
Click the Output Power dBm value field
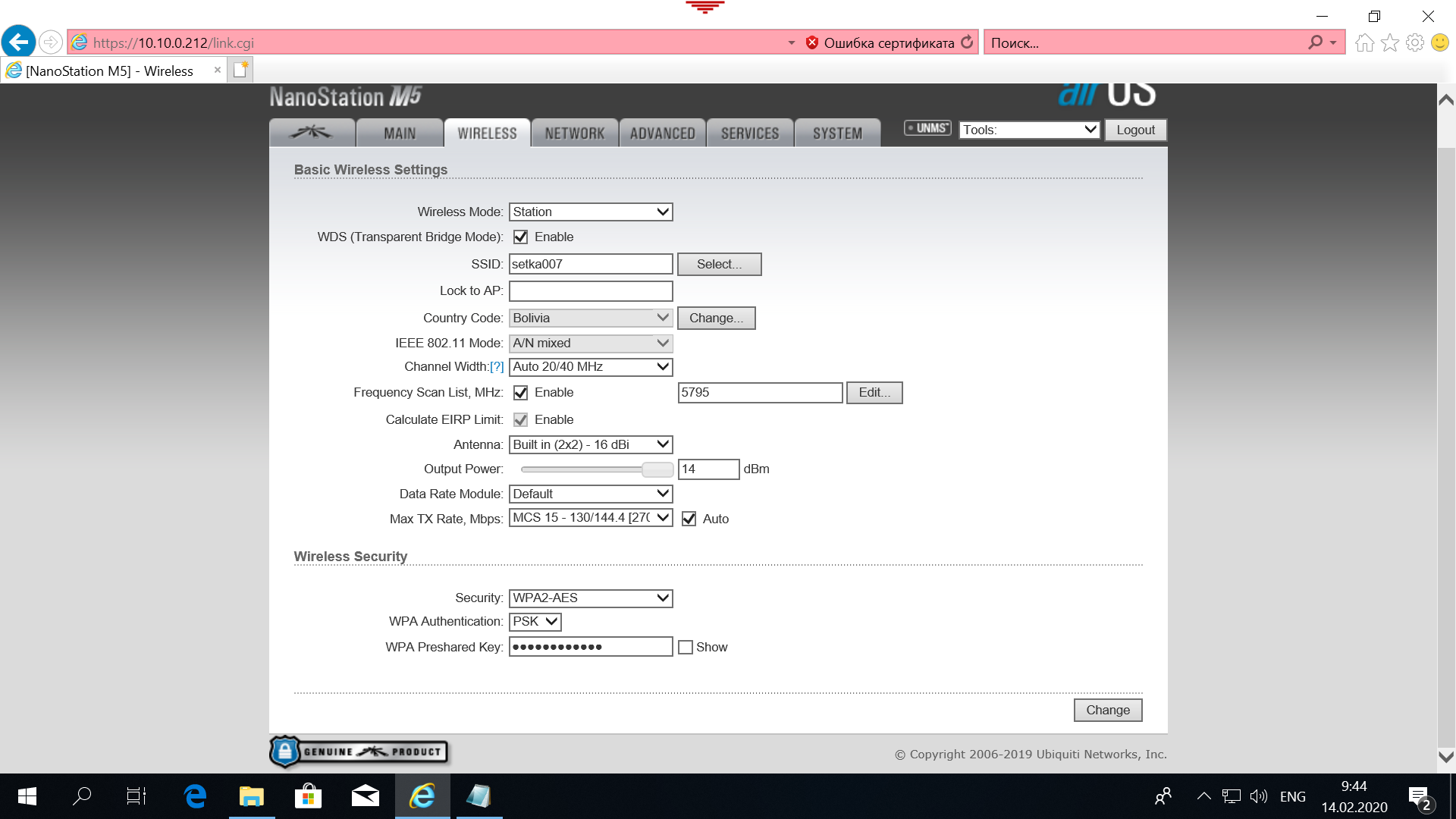[x=708, y=469]
